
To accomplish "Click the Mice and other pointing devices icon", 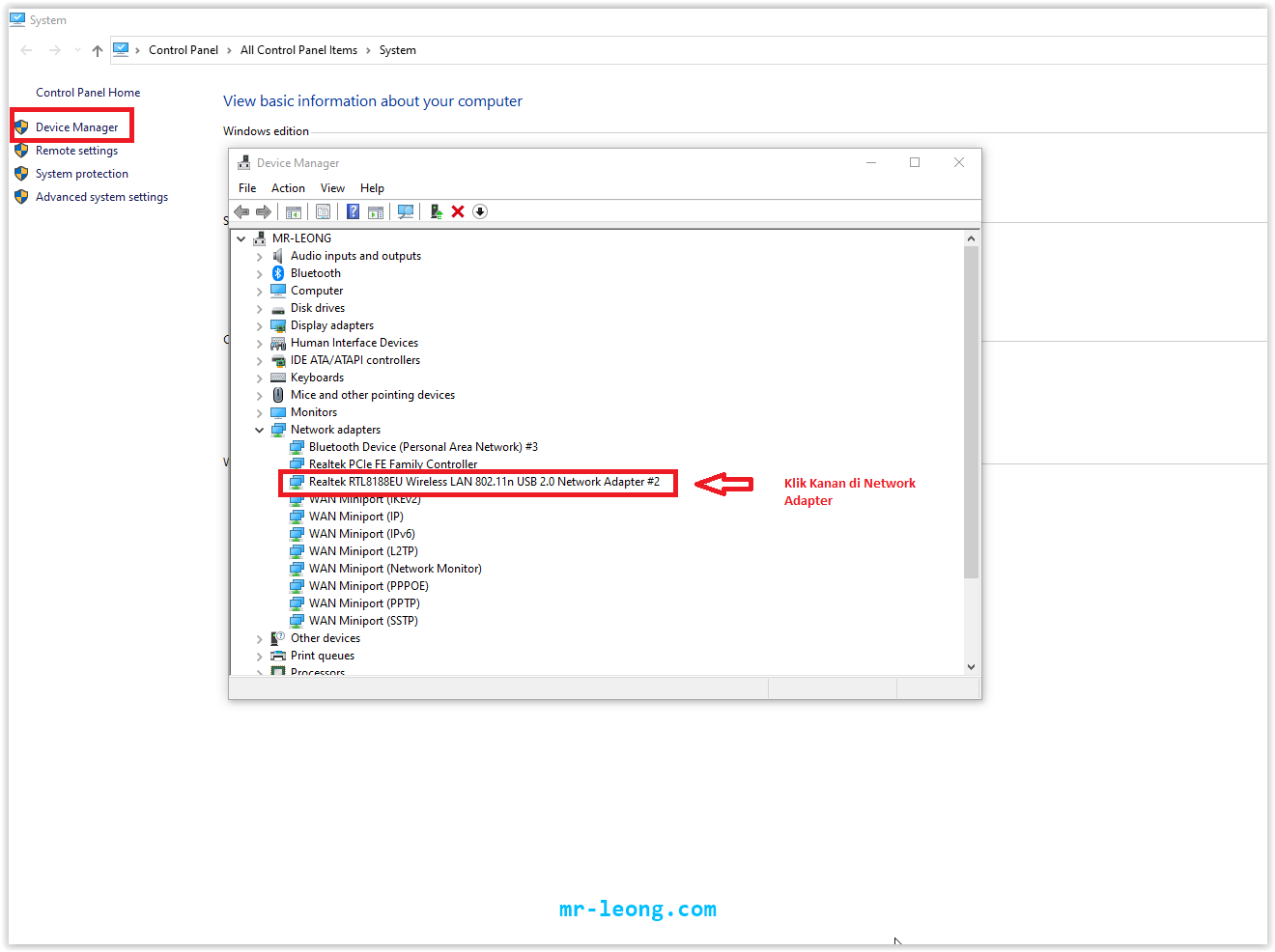I will click(x=278, y=395).
